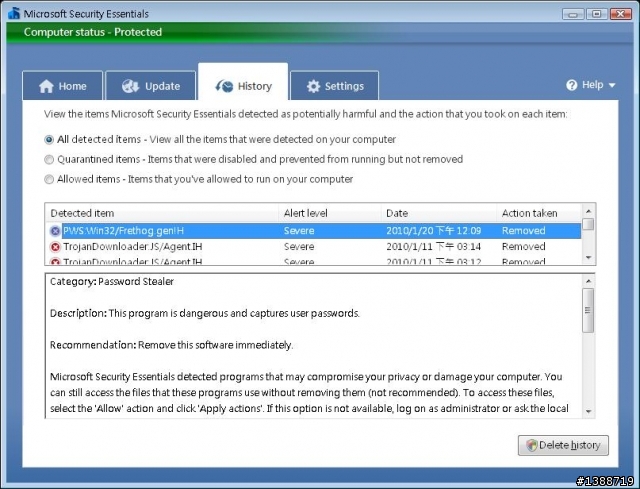Viewport: 640px width, 489px height.
Task: Click the details pane scroll down arrow
Action: 588,411
